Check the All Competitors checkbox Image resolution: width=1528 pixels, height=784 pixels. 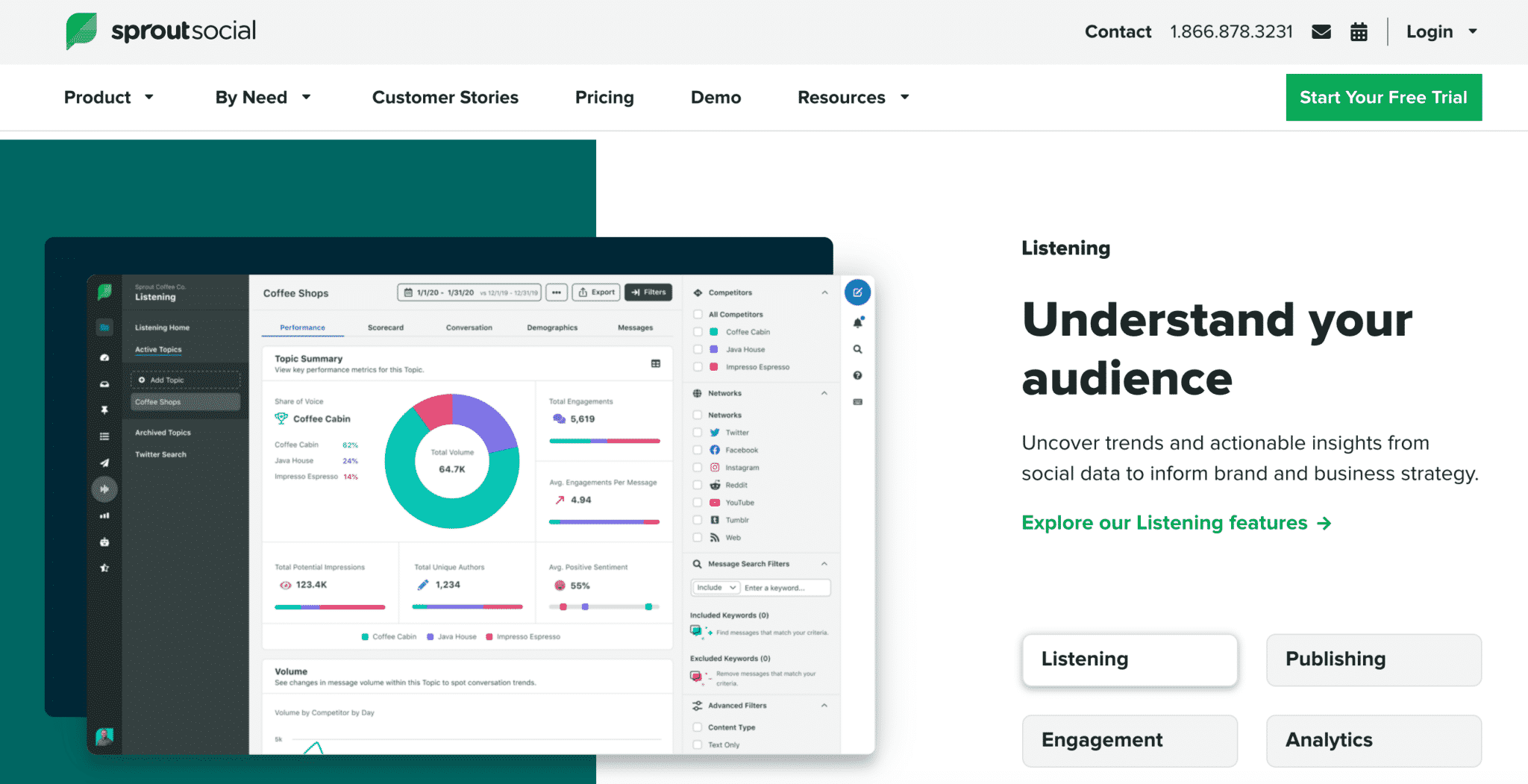click(698, 314)
